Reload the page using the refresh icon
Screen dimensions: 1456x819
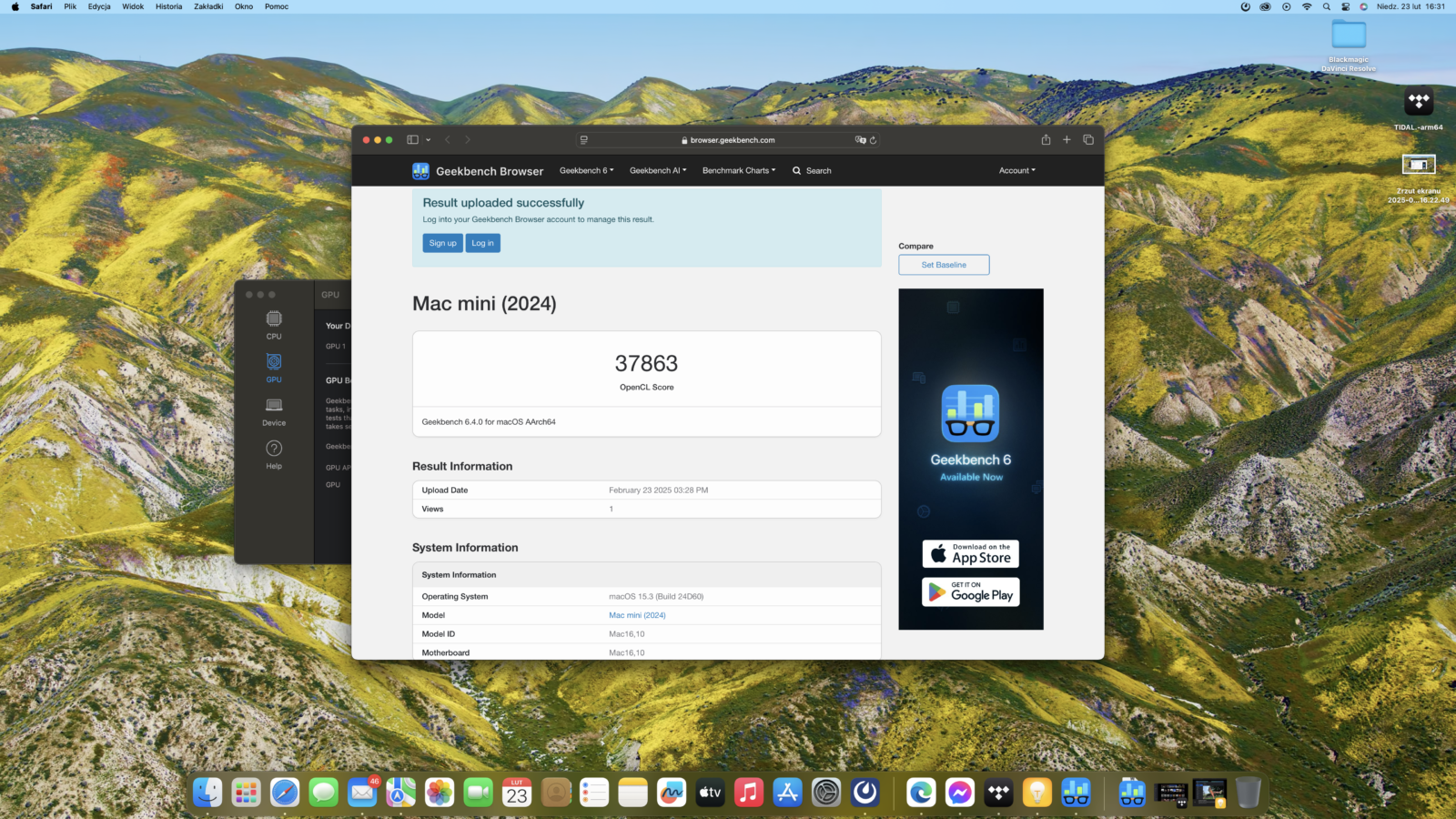[x=873, y=140]
